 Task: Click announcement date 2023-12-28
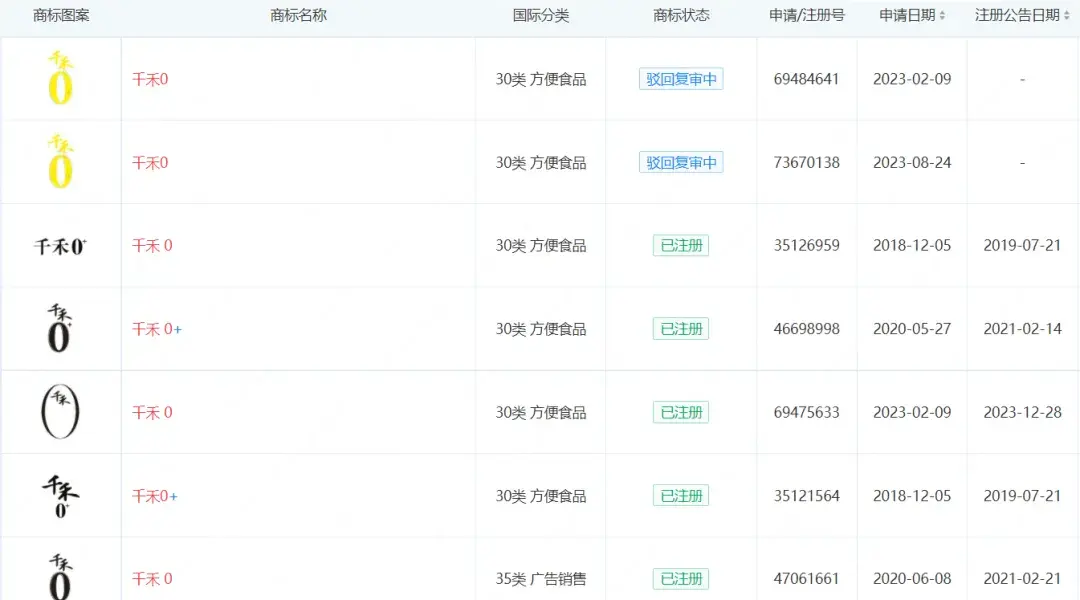point(1022,413)
